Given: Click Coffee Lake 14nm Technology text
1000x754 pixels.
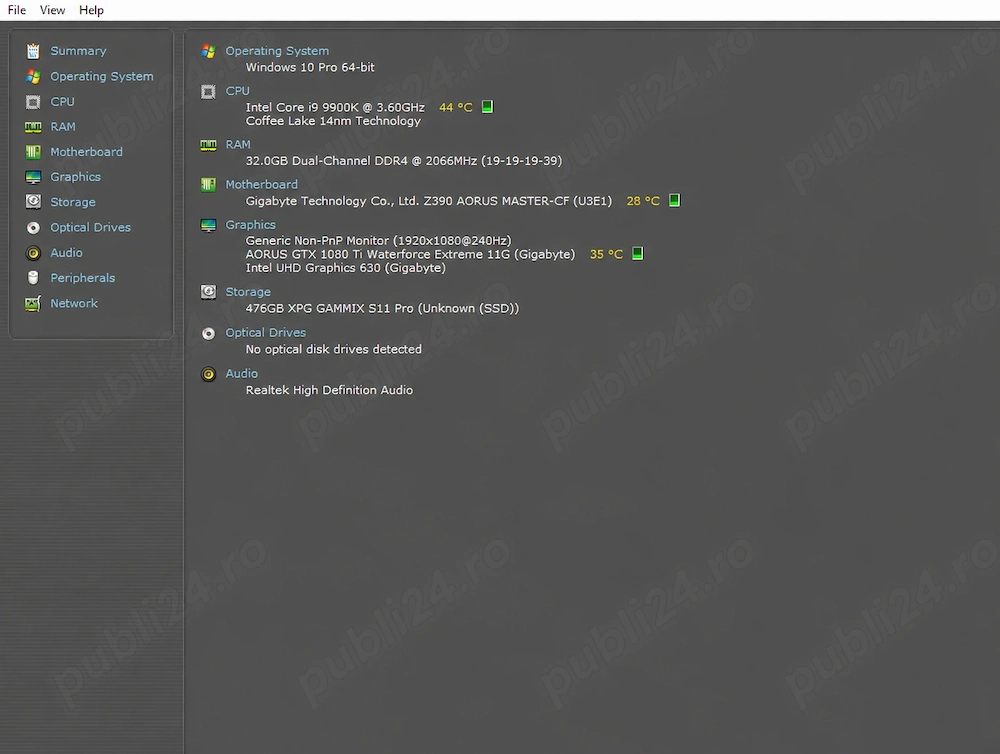Looking at the screenshot, I should [x=334, y=121].
